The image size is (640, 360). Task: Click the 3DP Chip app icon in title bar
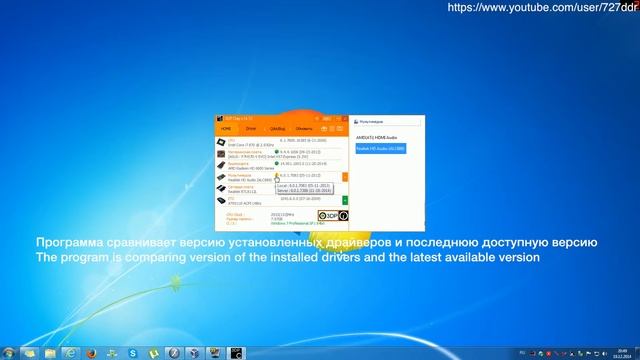point(220,118)
